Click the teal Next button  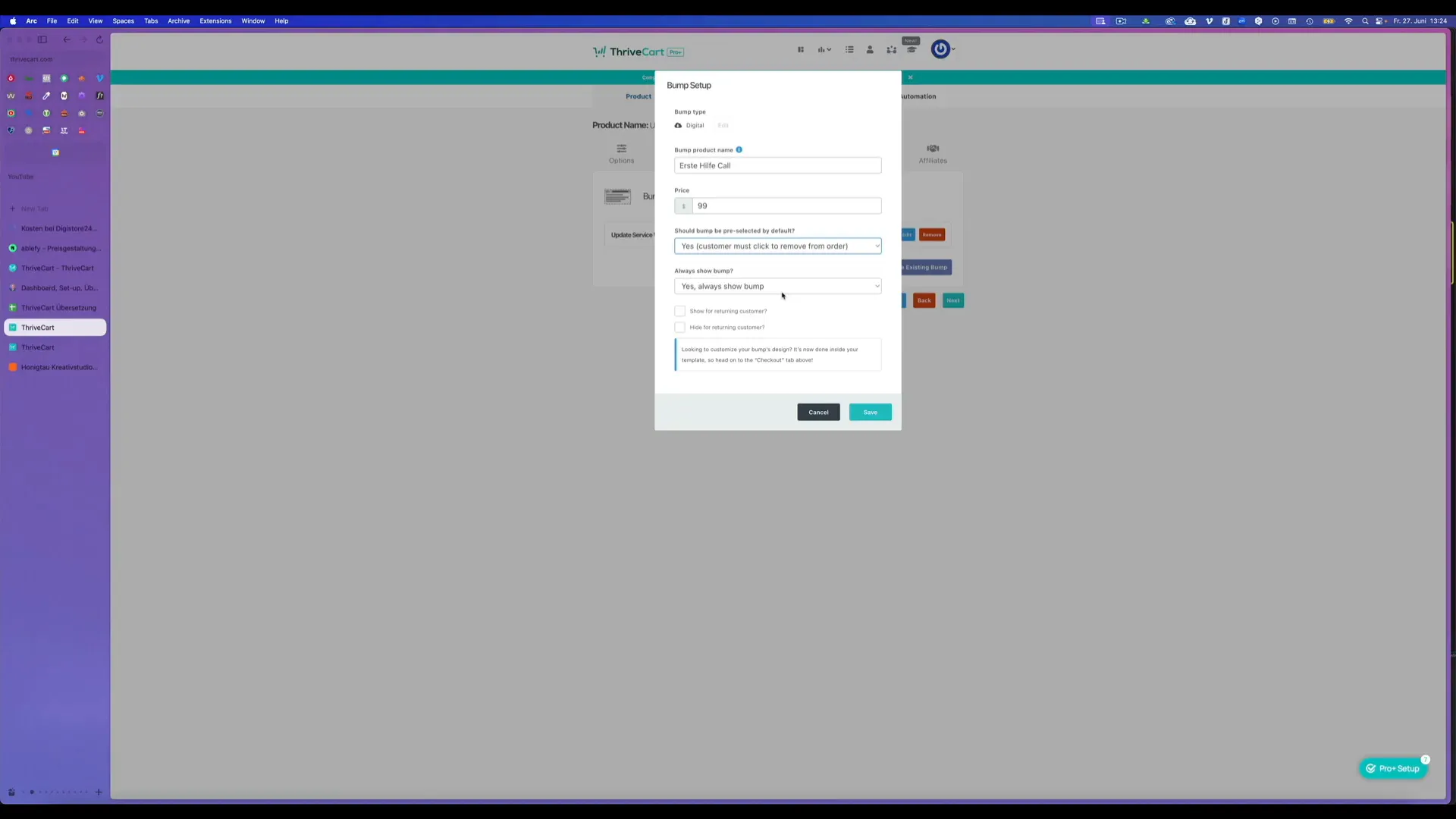pos(953,300)
